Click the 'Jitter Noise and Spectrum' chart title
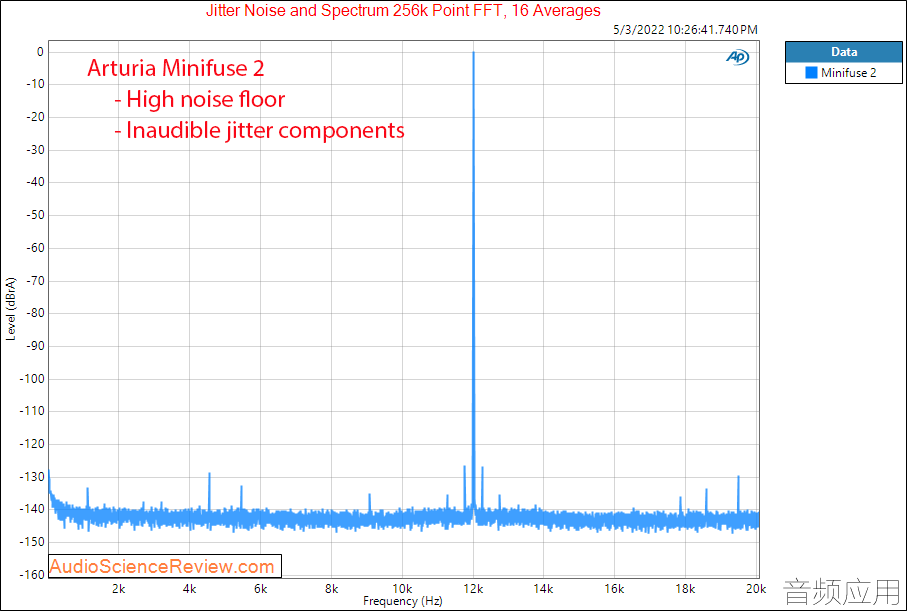 pyautogui.click(x=403, y=10)
